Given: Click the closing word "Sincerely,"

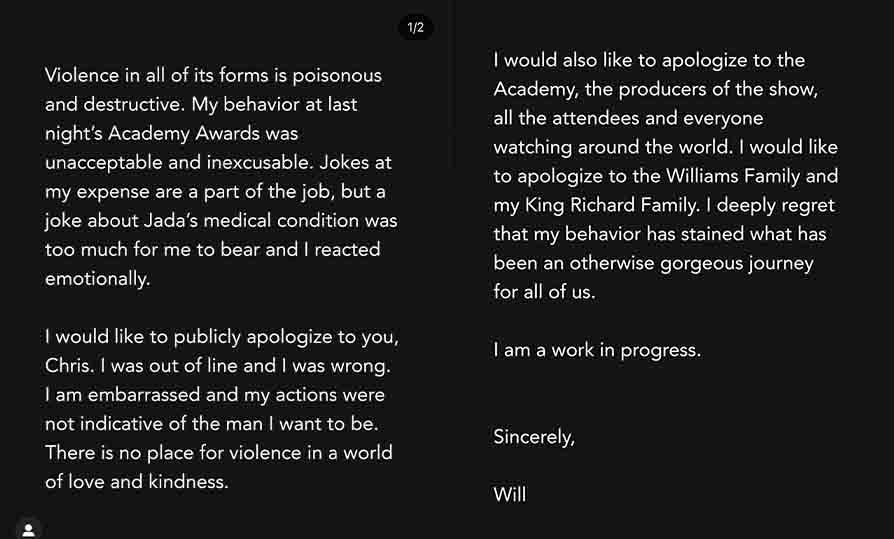Looking at the screenshot, I should [534, 437].
